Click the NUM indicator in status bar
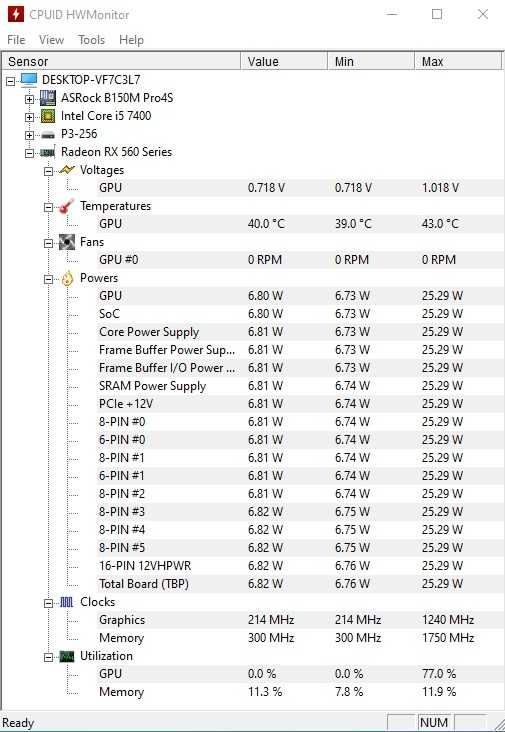Image resolution: width=505 pixels, height=732 pixels. pos(434,723)
